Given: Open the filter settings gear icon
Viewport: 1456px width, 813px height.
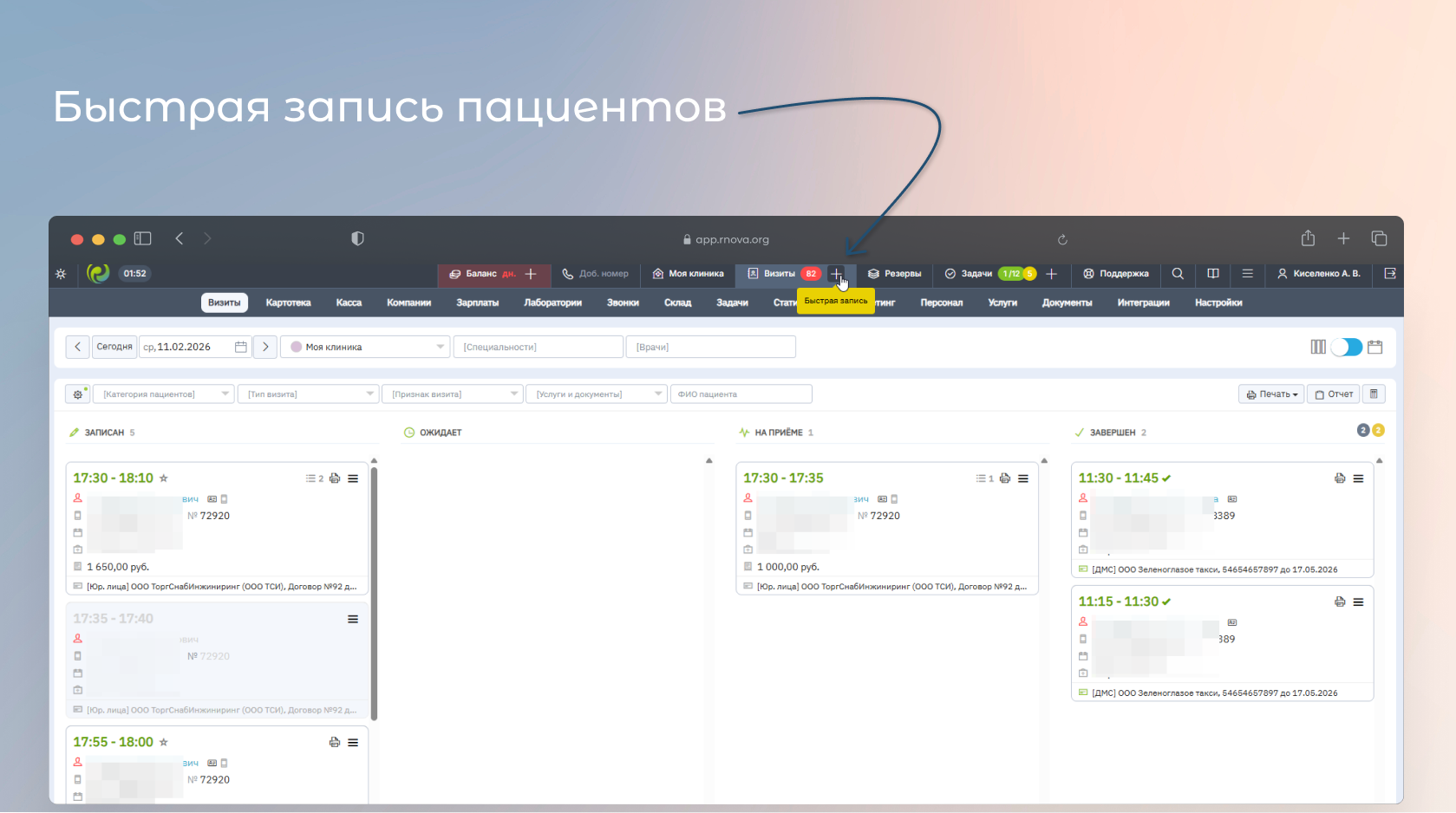Looking at the screenshot, I should (78, 394).
